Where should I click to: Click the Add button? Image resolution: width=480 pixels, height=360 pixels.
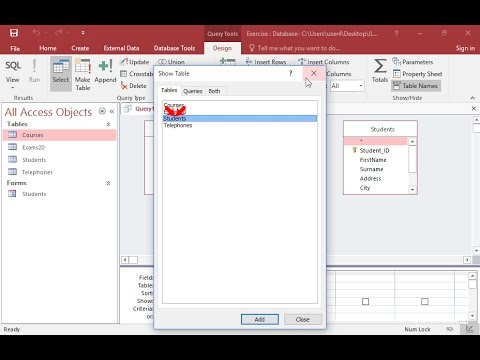pos(260,319)
